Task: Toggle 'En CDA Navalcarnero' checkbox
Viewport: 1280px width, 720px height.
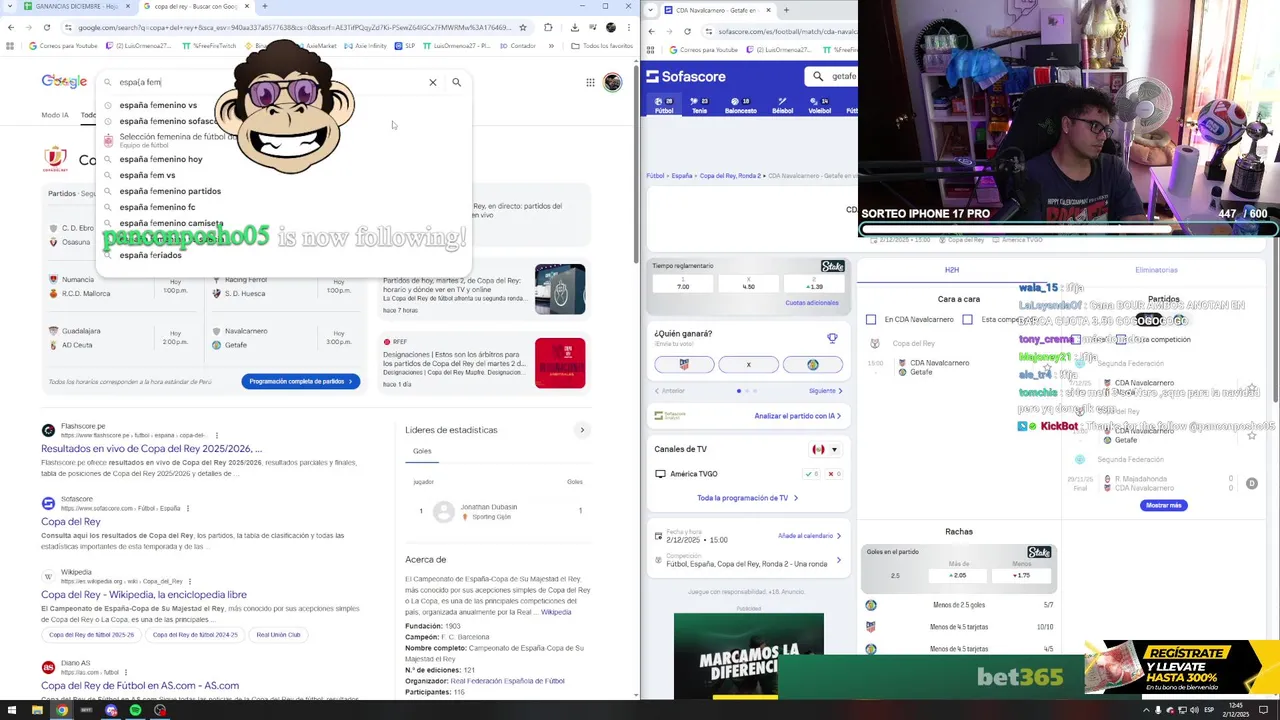Action: pos(870,320)
